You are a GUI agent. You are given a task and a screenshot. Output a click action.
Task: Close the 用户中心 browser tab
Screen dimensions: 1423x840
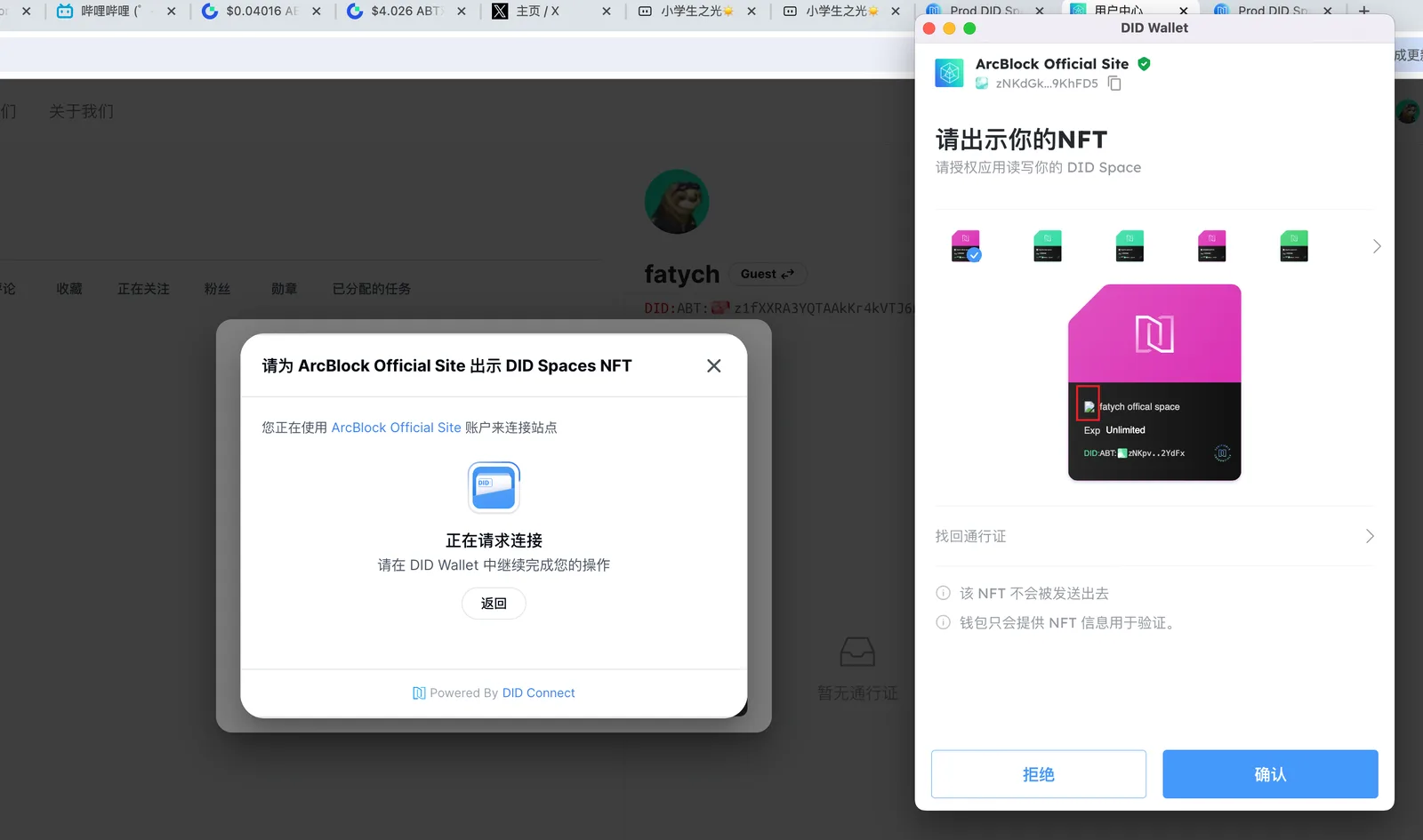(x=1184, y=11)
